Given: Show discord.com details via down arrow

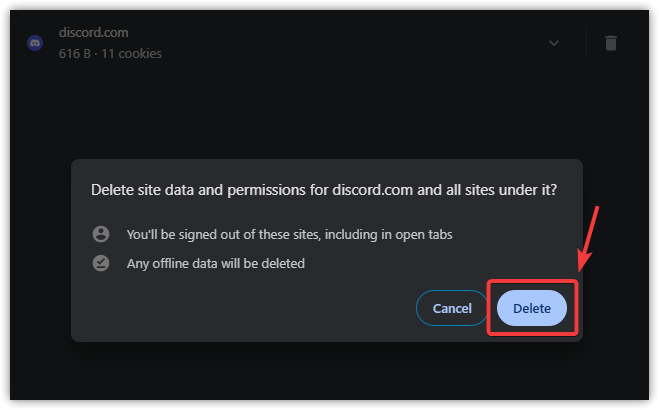Looking at the screenshot, I should point(553,43).
